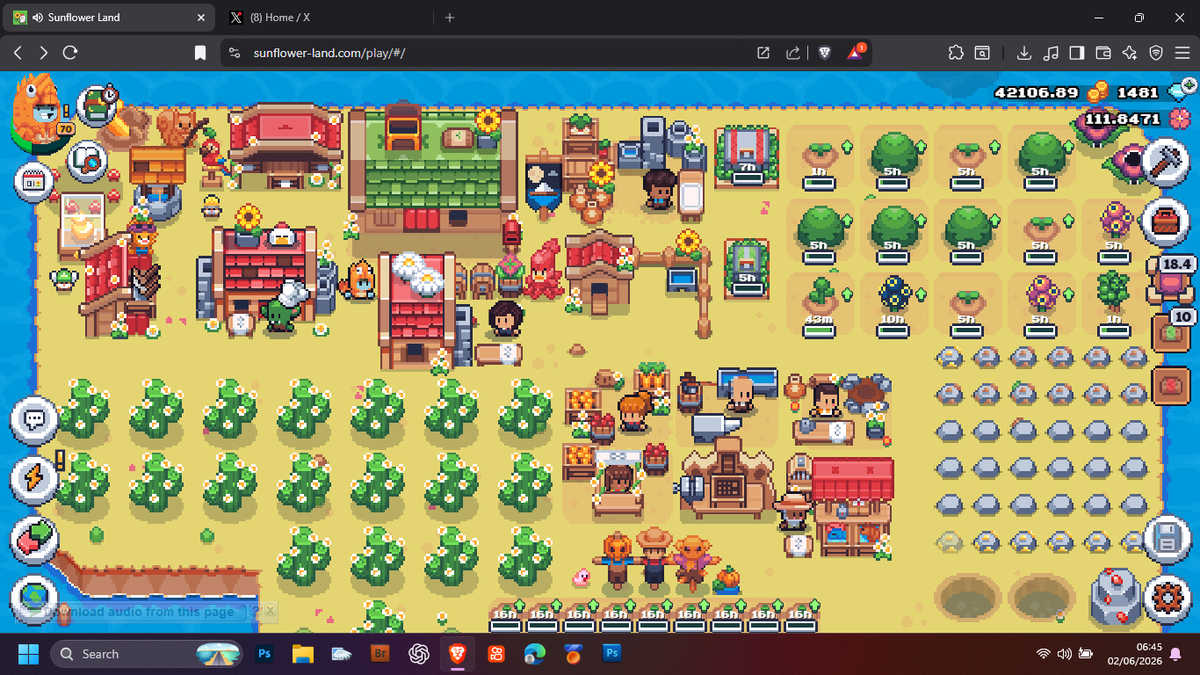The width and height of the screenshot is (1200, 675).
Task: Open the media control music-note icon
Action: pyautogui.click(x=1050, y=52)
